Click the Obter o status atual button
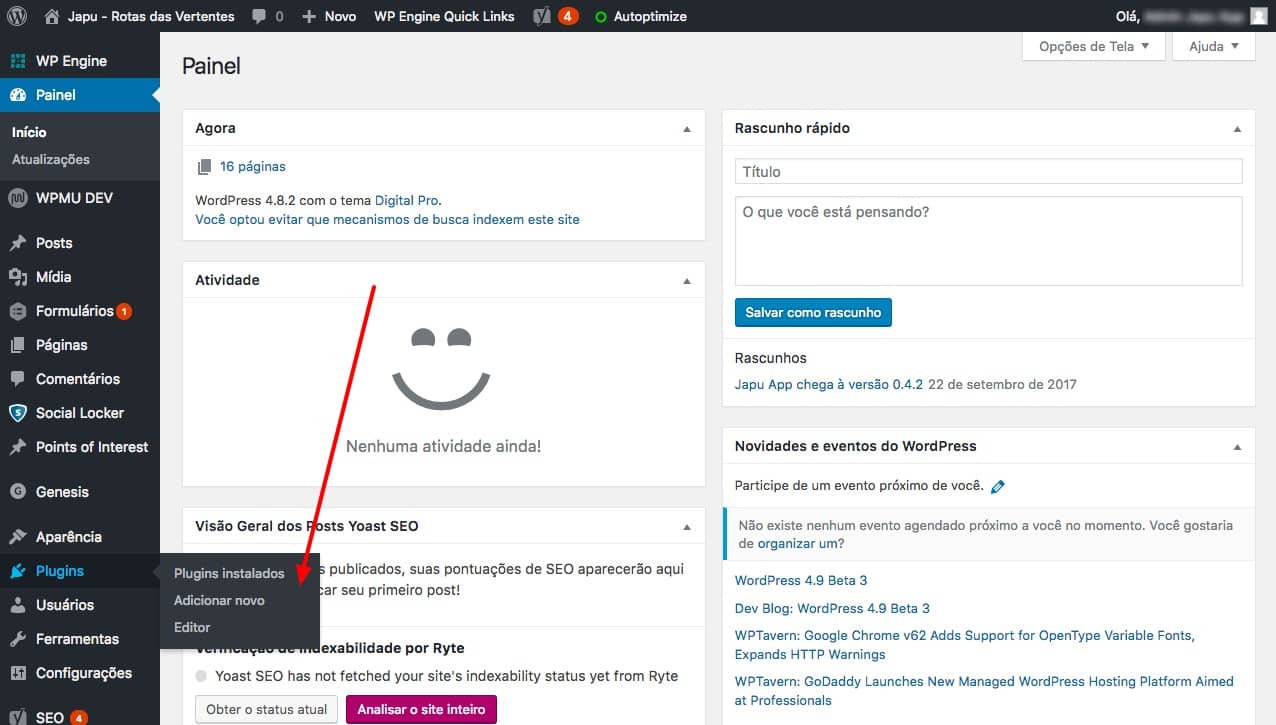Screen dimensions: 1276x725 [266, 709]
